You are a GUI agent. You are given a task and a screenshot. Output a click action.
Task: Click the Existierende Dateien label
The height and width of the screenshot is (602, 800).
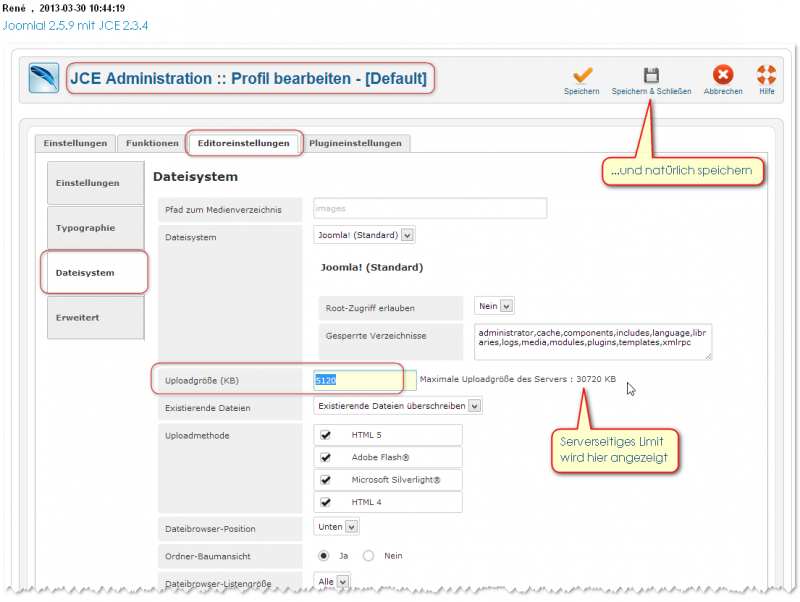point(208,408)
